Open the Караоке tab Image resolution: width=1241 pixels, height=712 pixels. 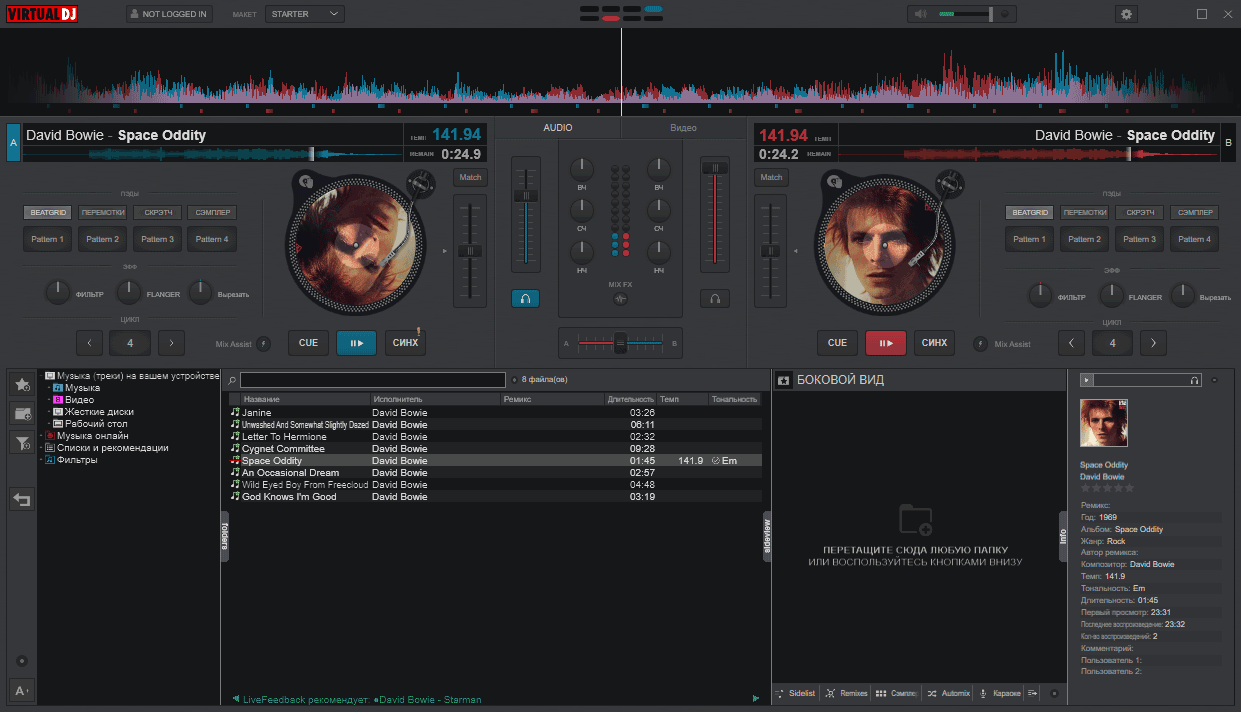point(1000,693)
